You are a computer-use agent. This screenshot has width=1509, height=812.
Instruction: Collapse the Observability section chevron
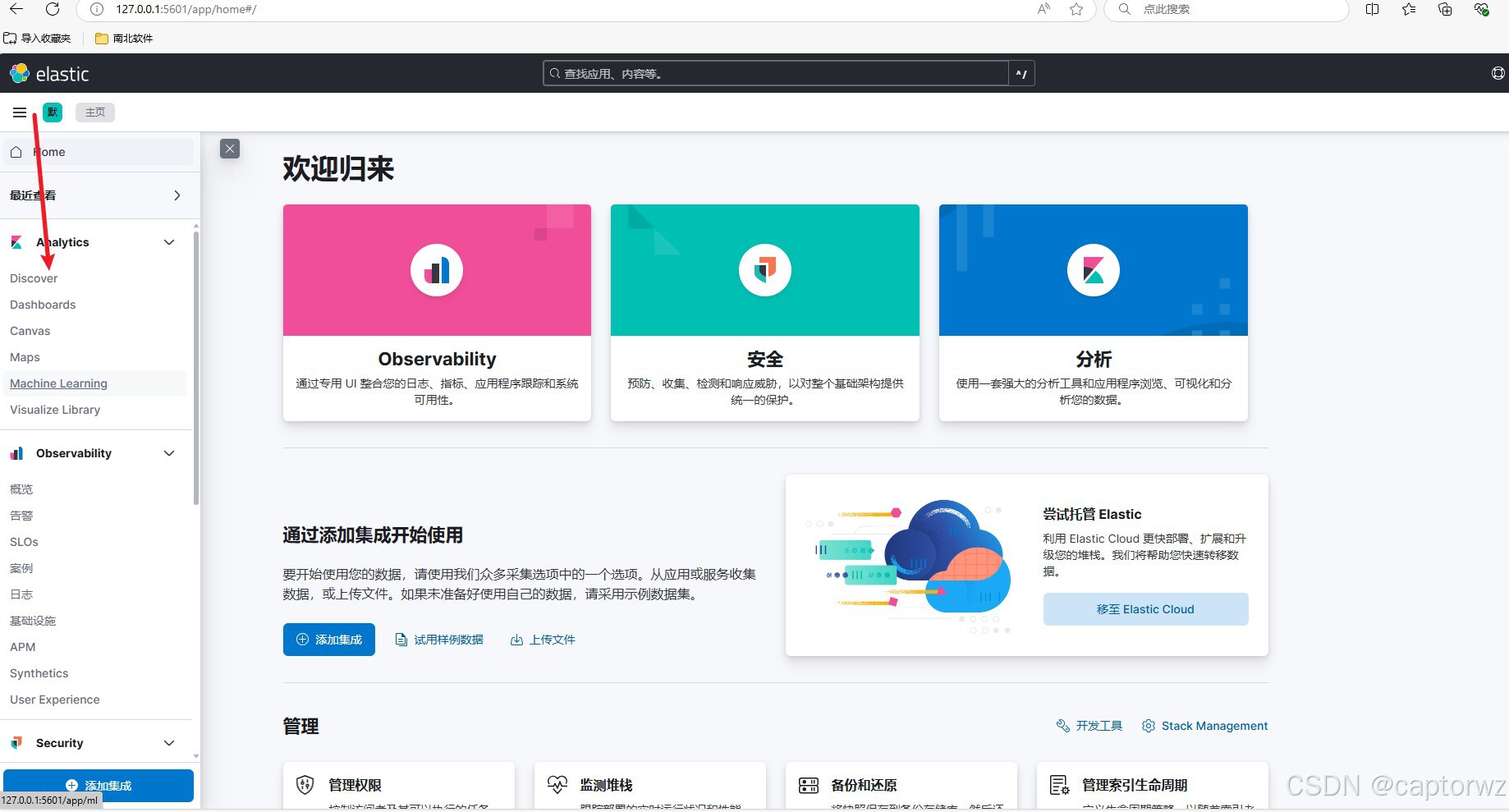click(169, 453)
